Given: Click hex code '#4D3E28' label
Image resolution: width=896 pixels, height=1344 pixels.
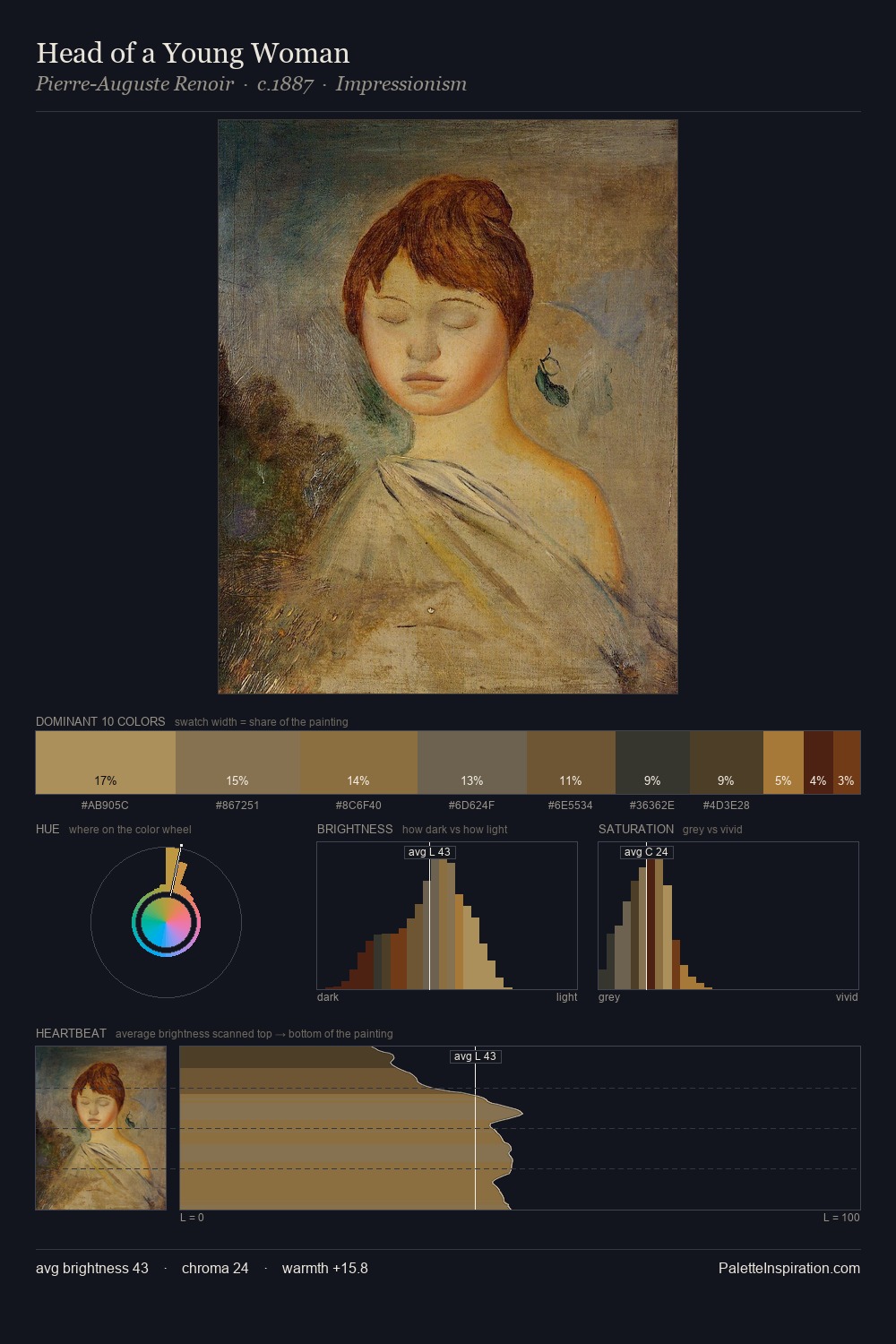Looking at the screenshot, I should (726, 805).
